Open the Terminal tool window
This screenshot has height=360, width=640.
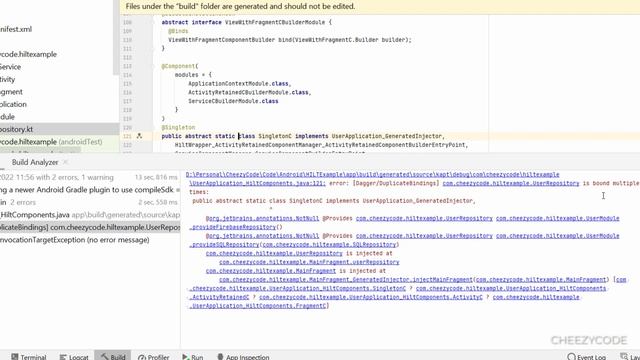[29, 357]
